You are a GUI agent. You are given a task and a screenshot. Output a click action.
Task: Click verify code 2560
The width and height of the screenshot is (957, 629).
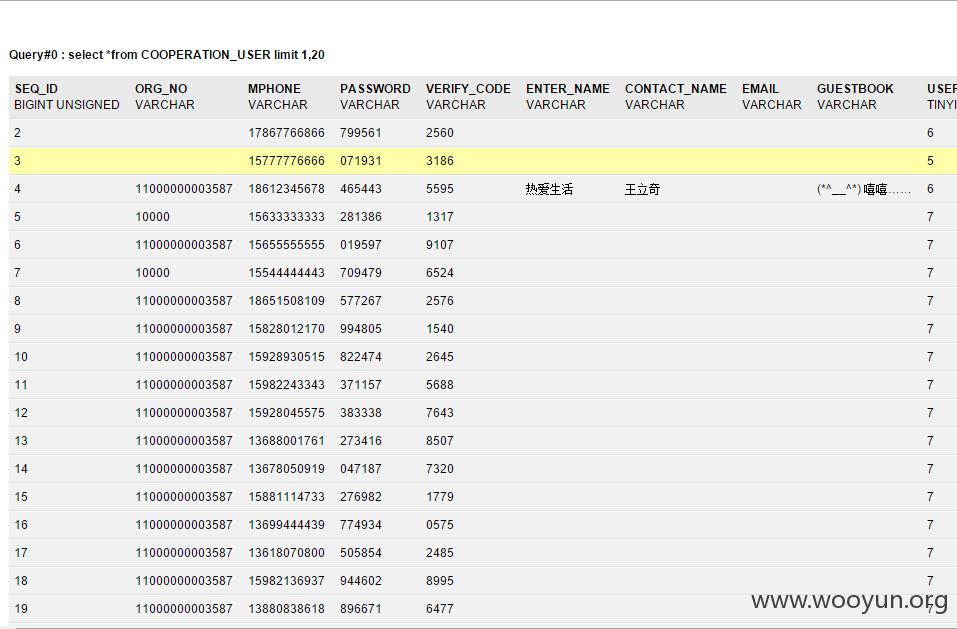tap(440, 132)
